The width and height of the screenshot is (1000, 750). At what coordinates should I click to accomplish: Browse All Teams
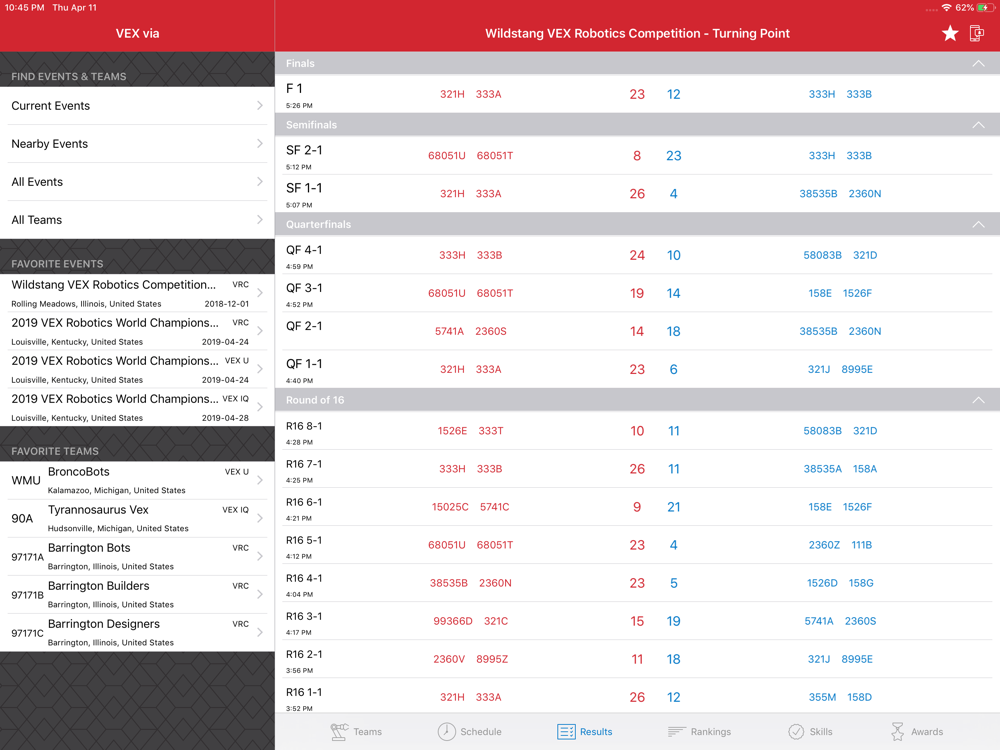coord(137,220)
